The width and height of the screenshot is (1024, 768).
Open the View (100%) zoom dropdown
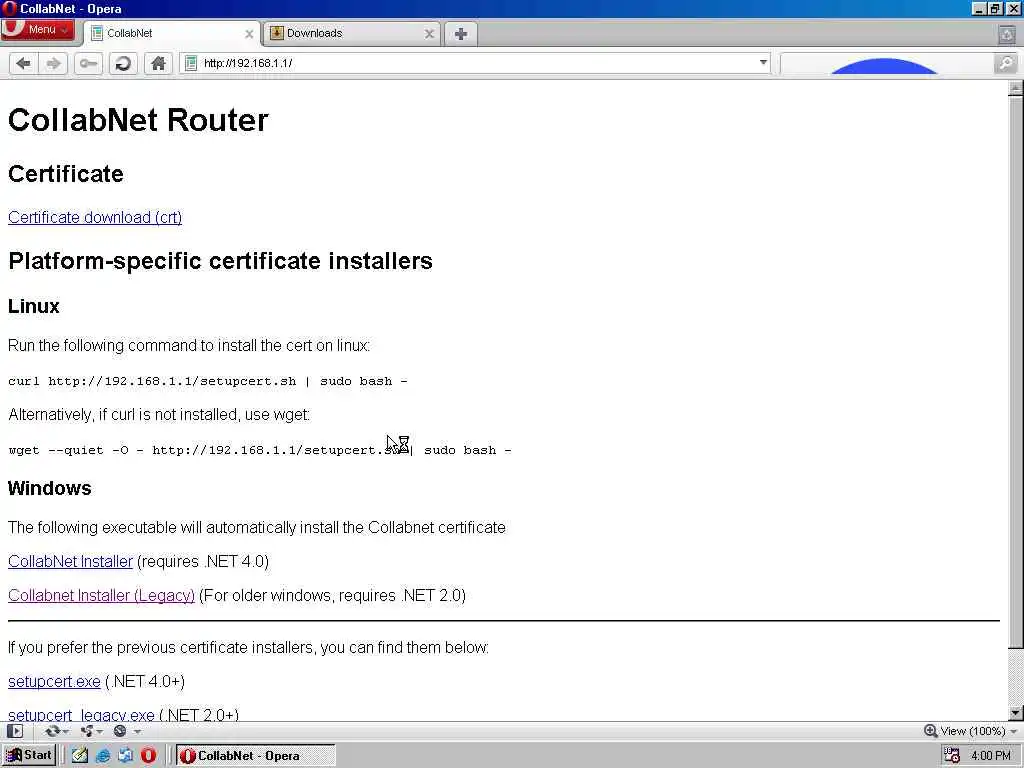click(x=978, y=731)
